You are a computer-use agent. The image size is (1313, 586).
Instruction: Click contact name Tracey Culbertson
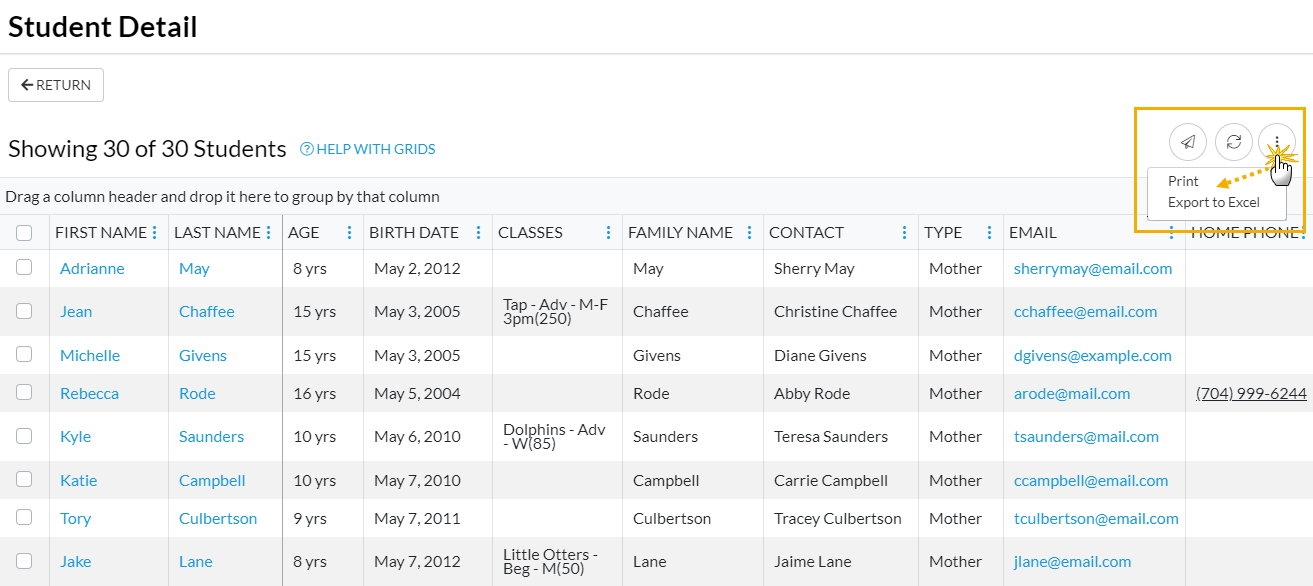pos(838,518)
